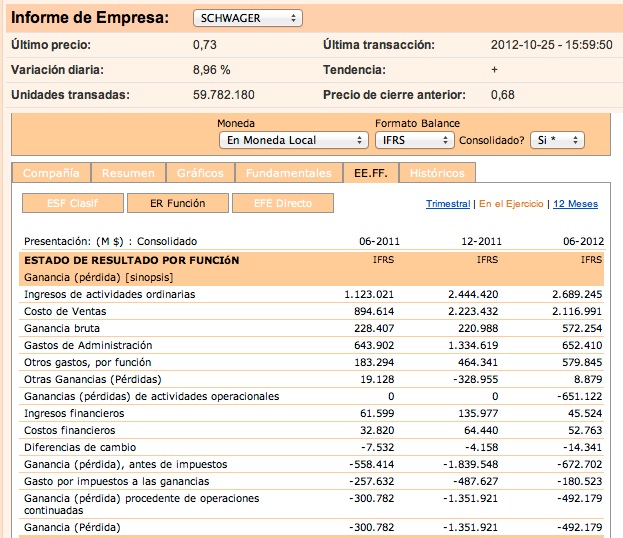Screen dimensions: 623x538
Task: Click the value 2.444.420
Action: pyautogui.click(x=473, y=294)
